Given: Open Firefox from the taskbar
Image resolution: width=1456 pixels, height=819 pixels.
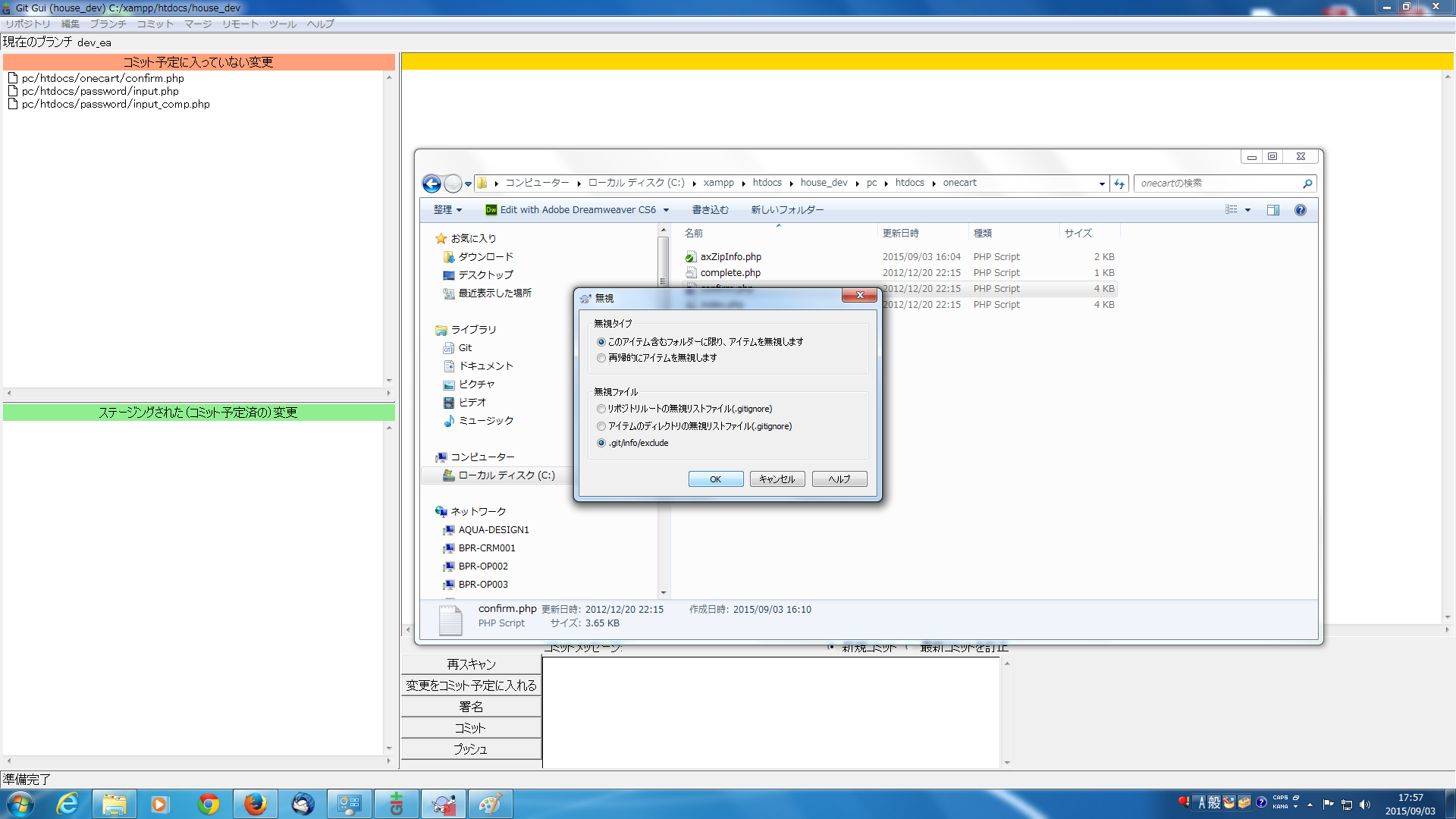Looking at the screenshot, I should pyautogui.click(x=256, y=804).
